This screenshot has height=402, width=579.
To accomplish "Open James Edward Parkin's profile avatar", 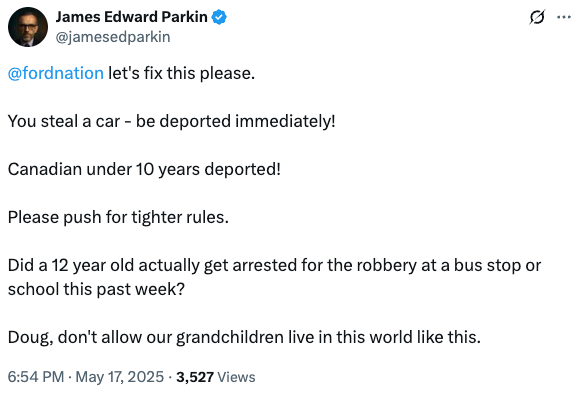I will point(28,27).
